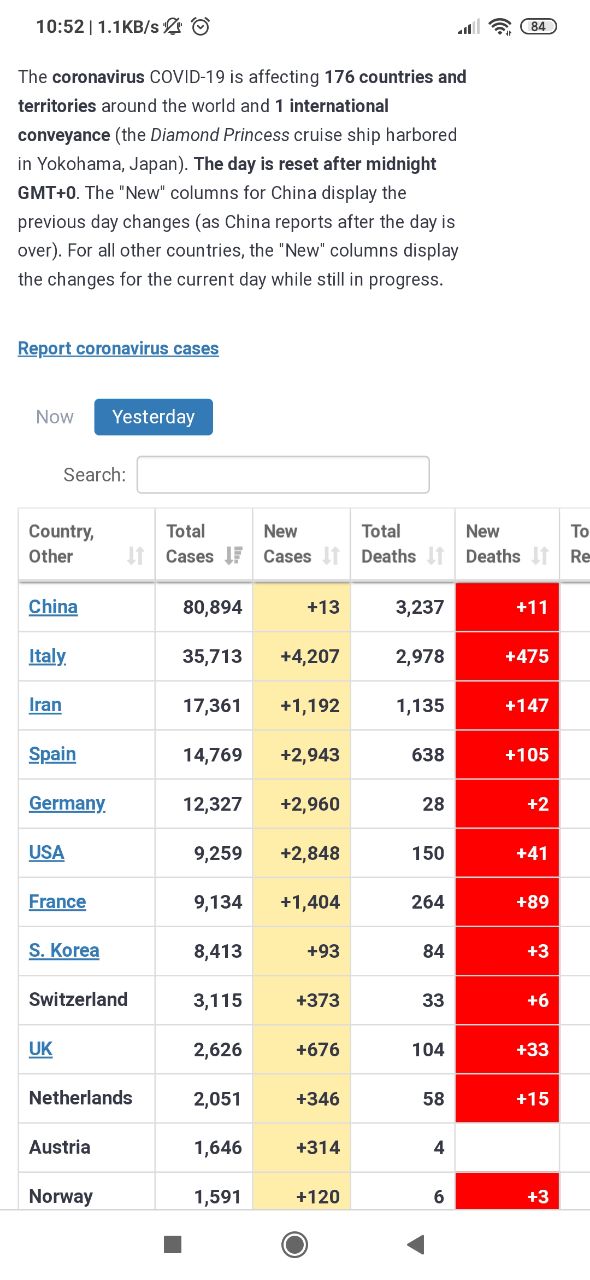Tap the battery level indicator
Viewport: 590px width, 1280px height.
pos(538,27)
